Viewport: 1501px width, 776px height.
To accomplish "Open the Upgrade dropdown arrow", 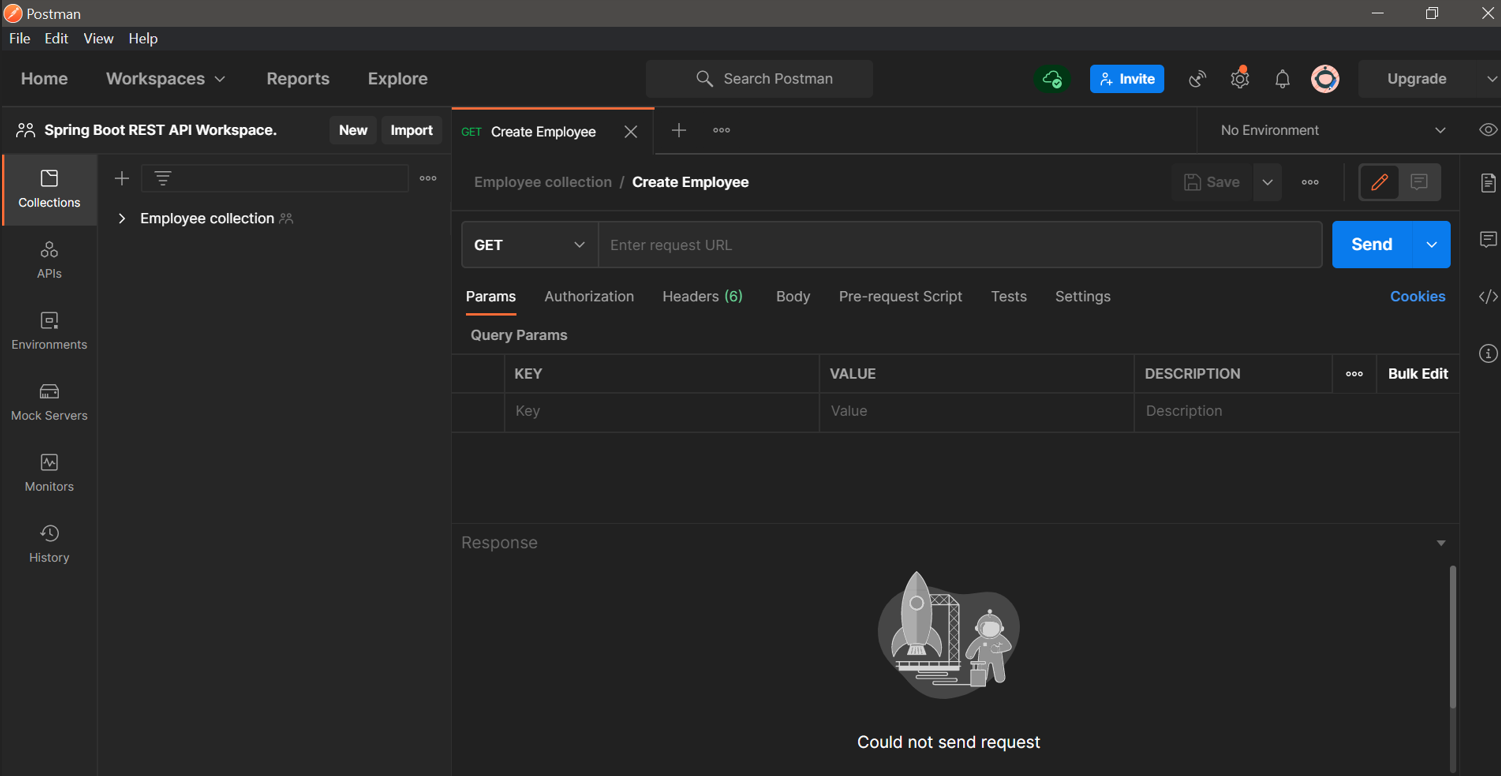I will coord(1491,79).
